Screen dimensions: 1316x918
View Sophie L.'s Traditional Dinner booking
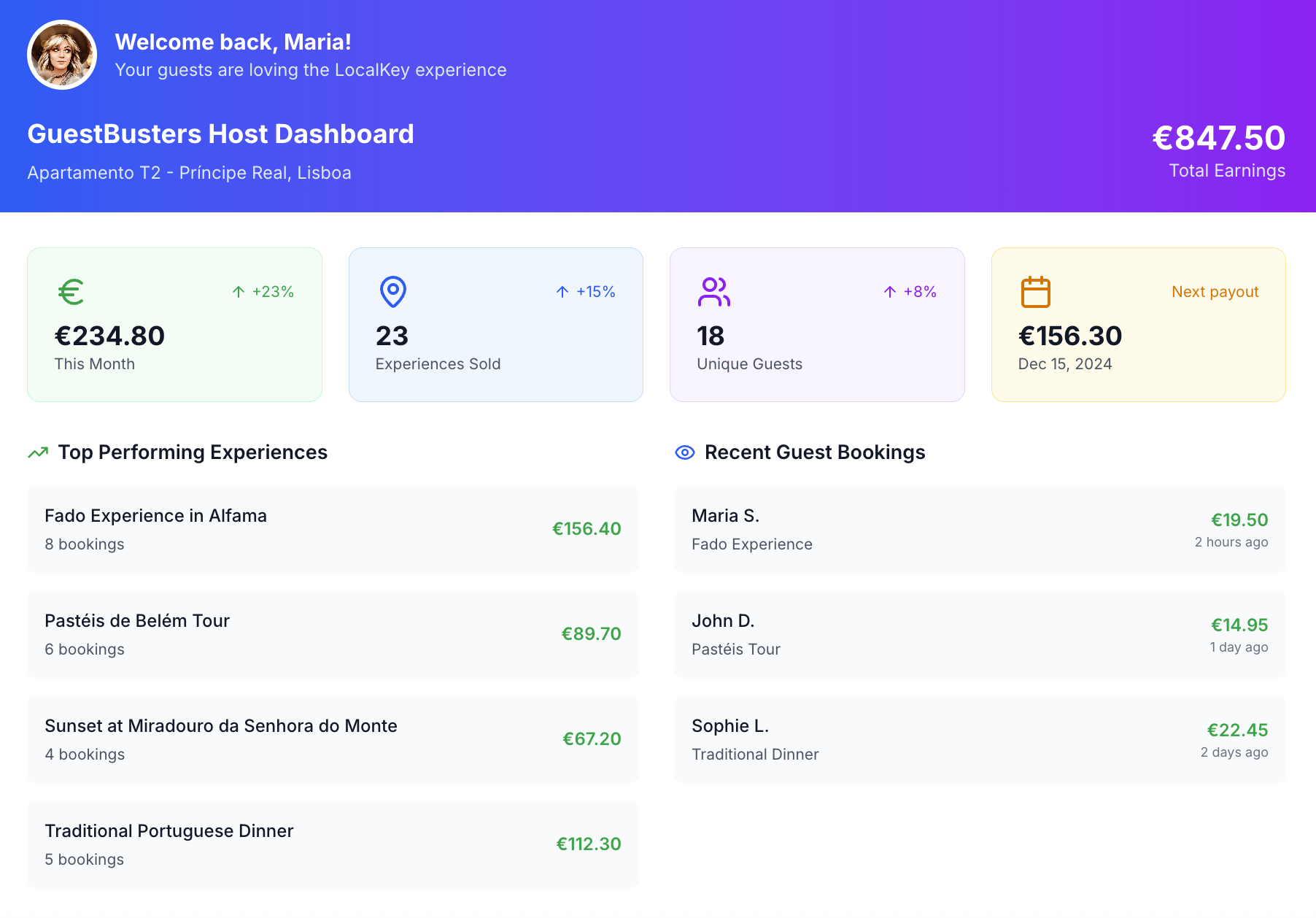pyautogui.click(x=980, y=738)
